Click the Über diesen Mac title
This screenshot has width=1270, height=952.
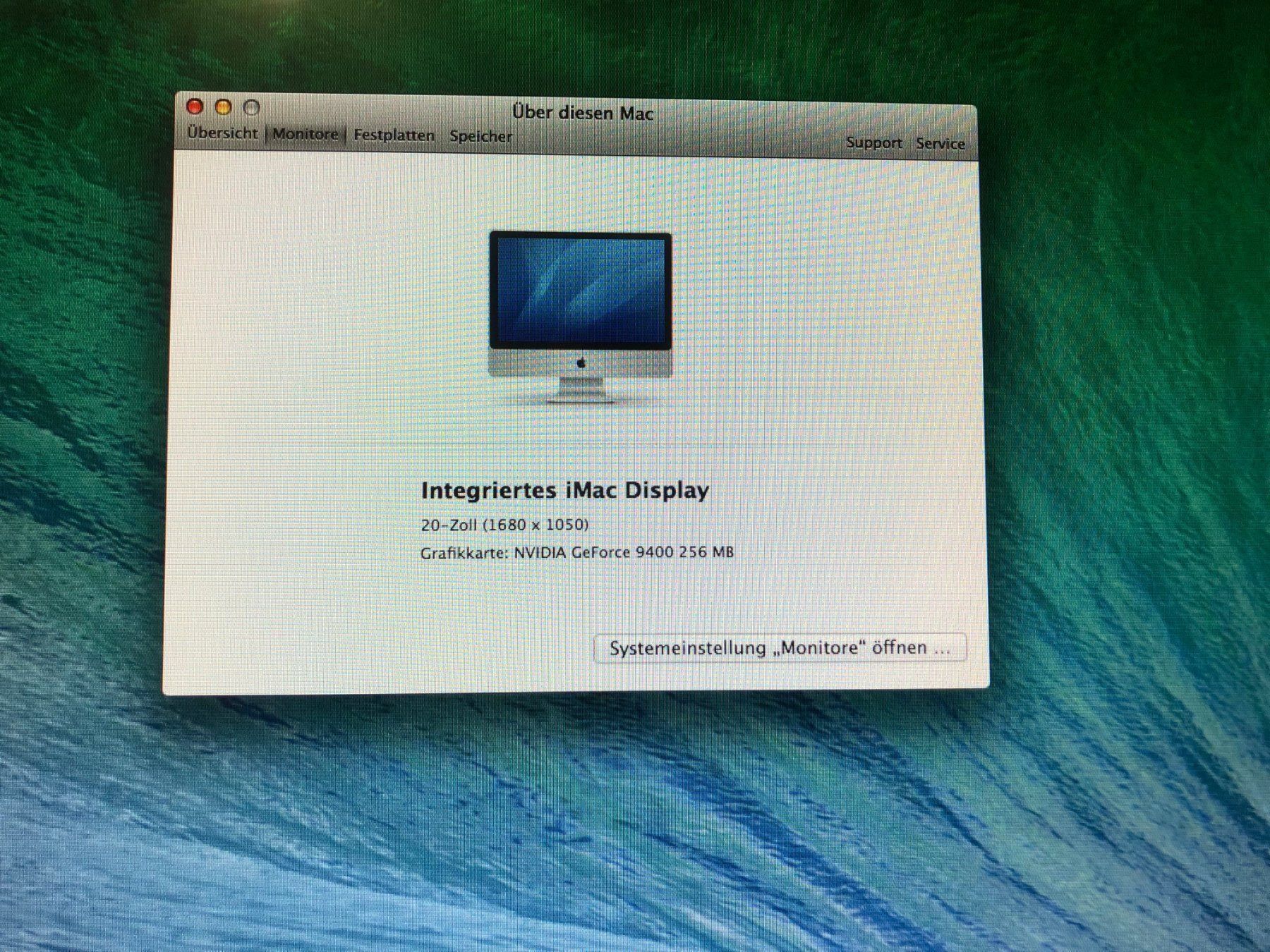click(x=583, y=113)
